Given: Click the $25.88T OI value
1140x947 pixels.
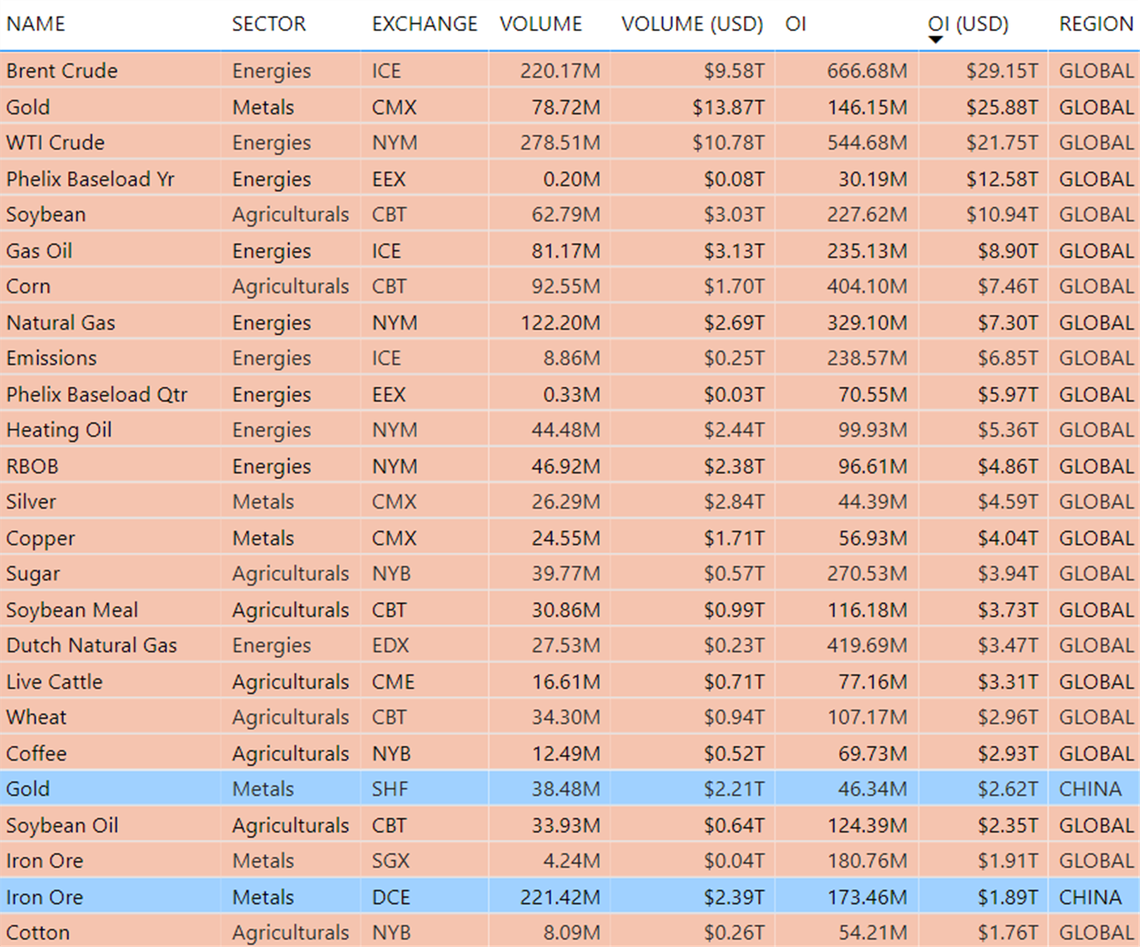Looking at the screenshot, I should tap(1002, 107).
